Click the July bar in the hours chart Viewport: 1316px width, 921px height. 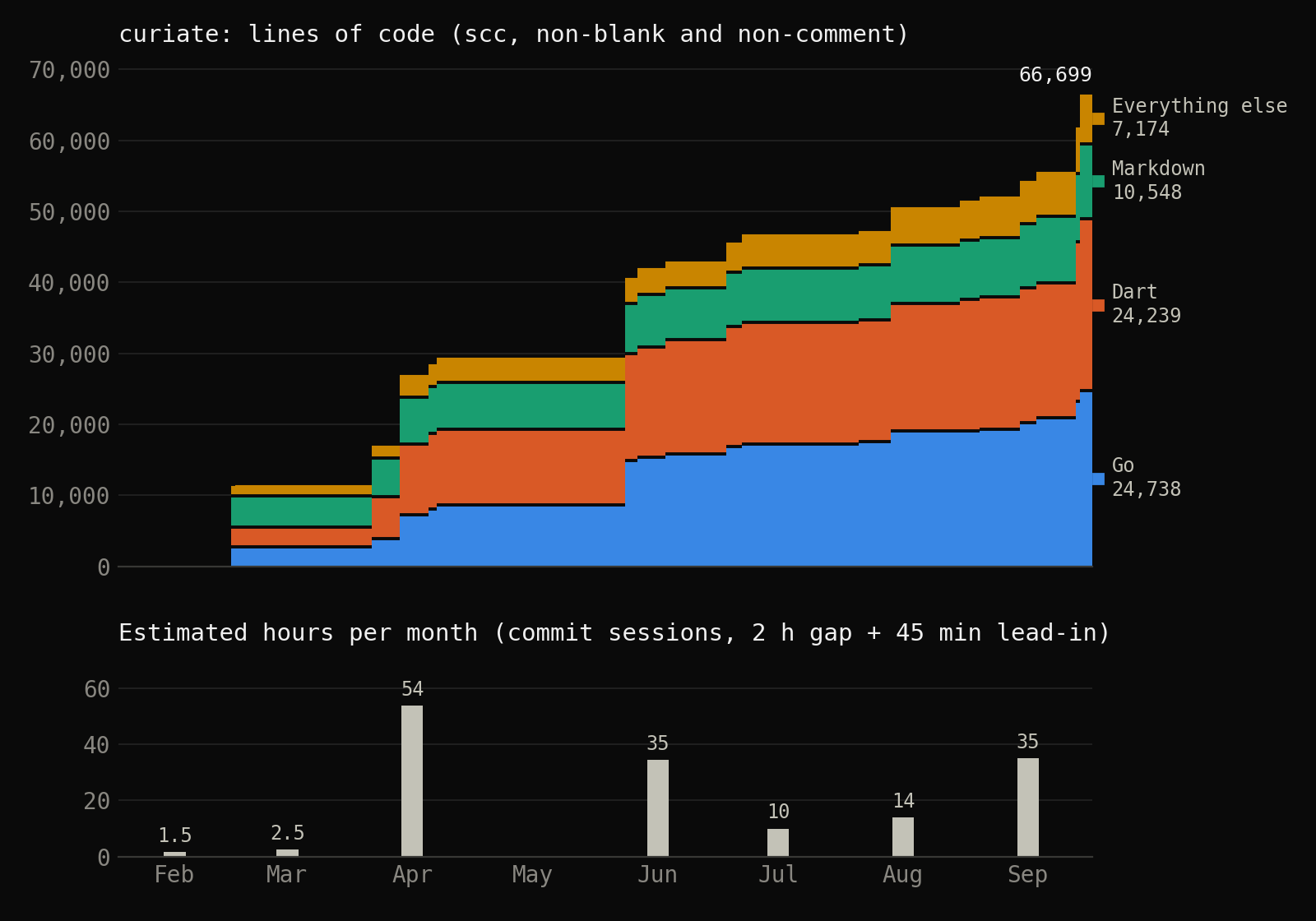tap(778, 842)
